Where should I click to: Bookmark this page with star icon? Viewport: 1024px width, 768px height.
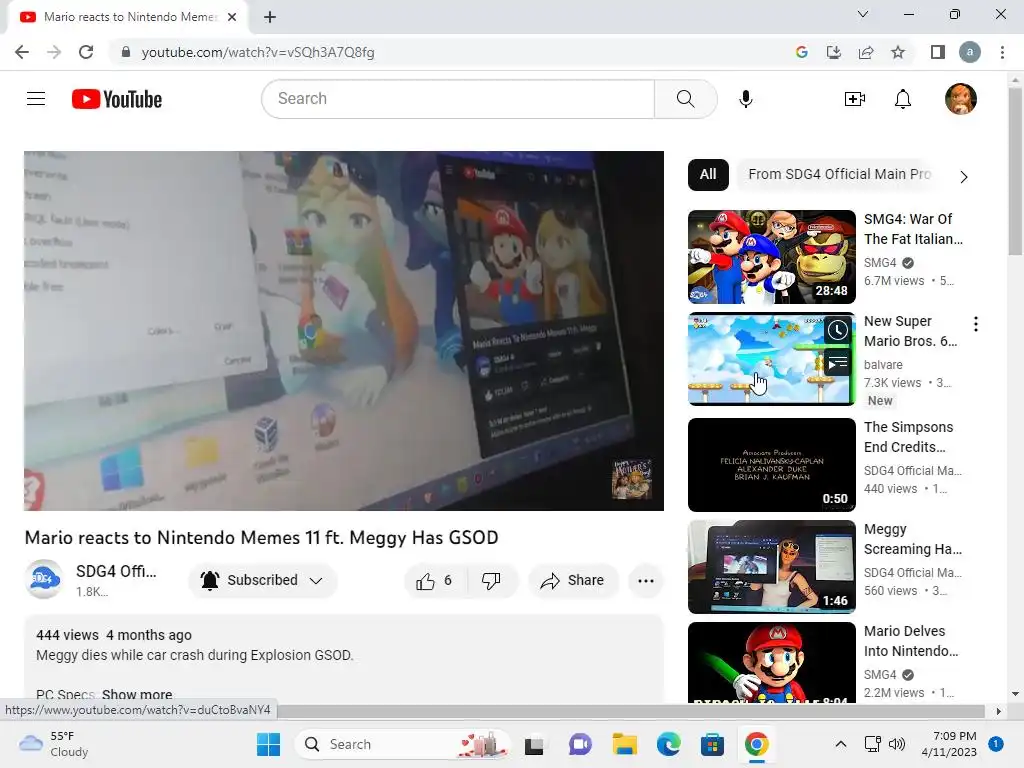point(898,52)
